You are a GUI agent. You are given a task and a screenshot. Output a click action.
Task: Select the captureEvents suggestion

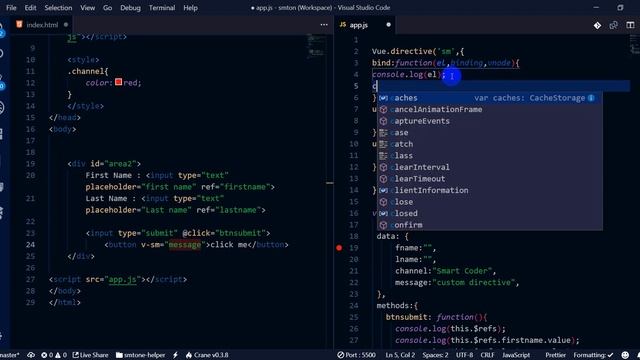(x=489, y=121)
